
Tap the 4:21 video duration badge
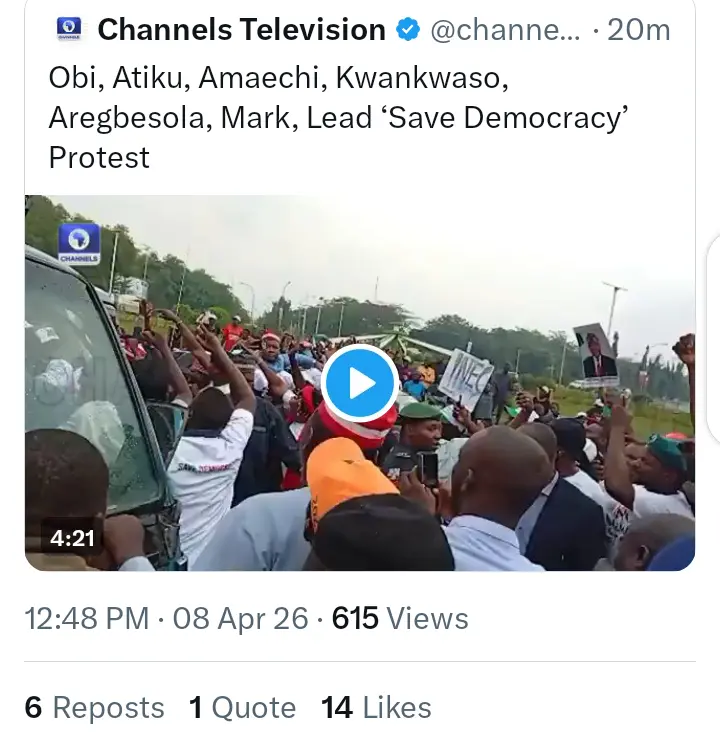click(72, 538)
